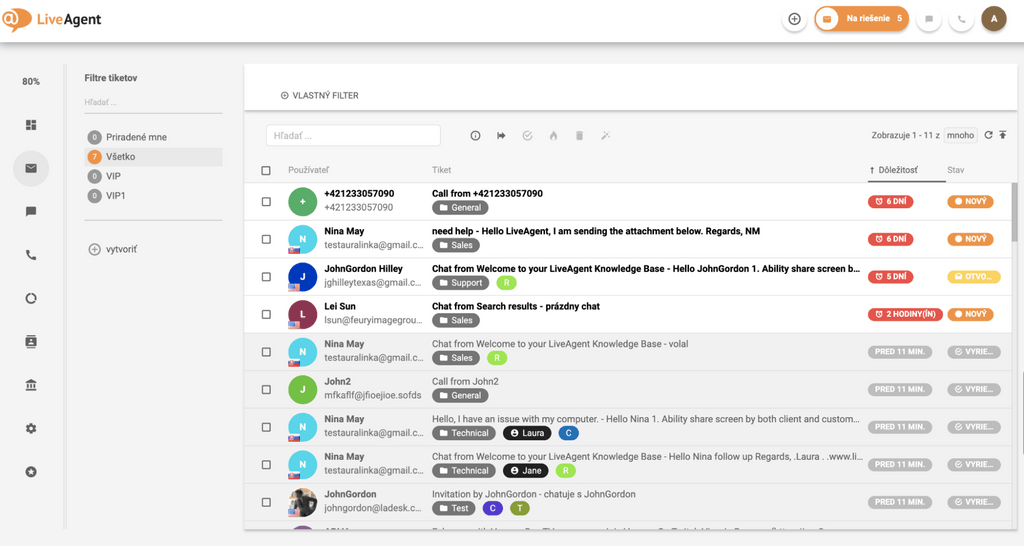Viewport: 1024px width, 546px height.
Task: Open 'Invitation by JohnGordon' ticket
Action: tap(534, 494)
